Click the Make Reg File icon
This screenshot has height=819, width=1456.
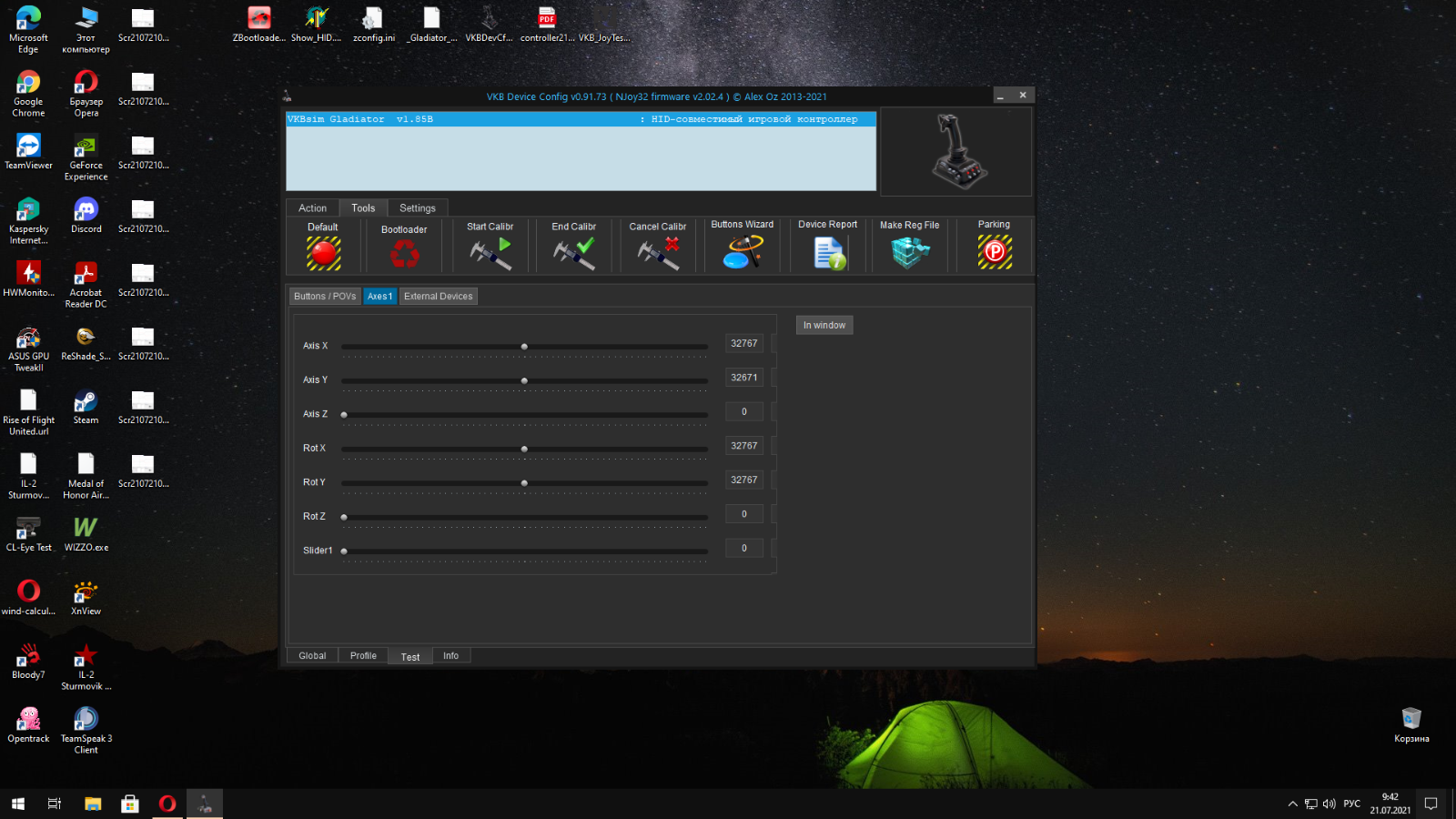909,252
